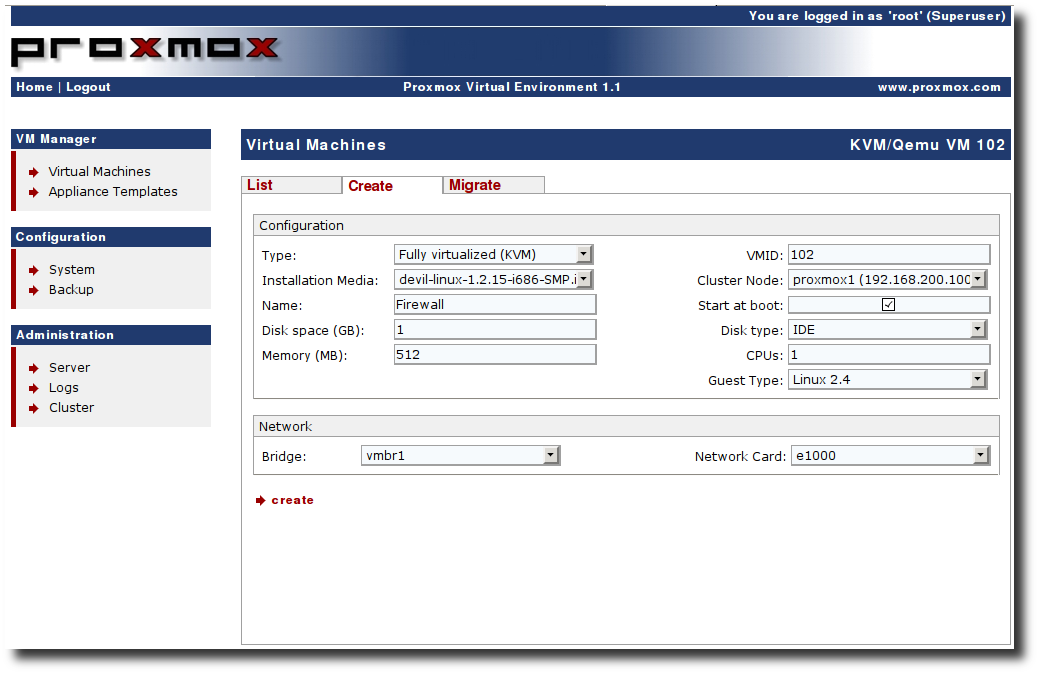Go to Home in top navigation
This screenshot has height=674, width=1039.
[34, 87]
